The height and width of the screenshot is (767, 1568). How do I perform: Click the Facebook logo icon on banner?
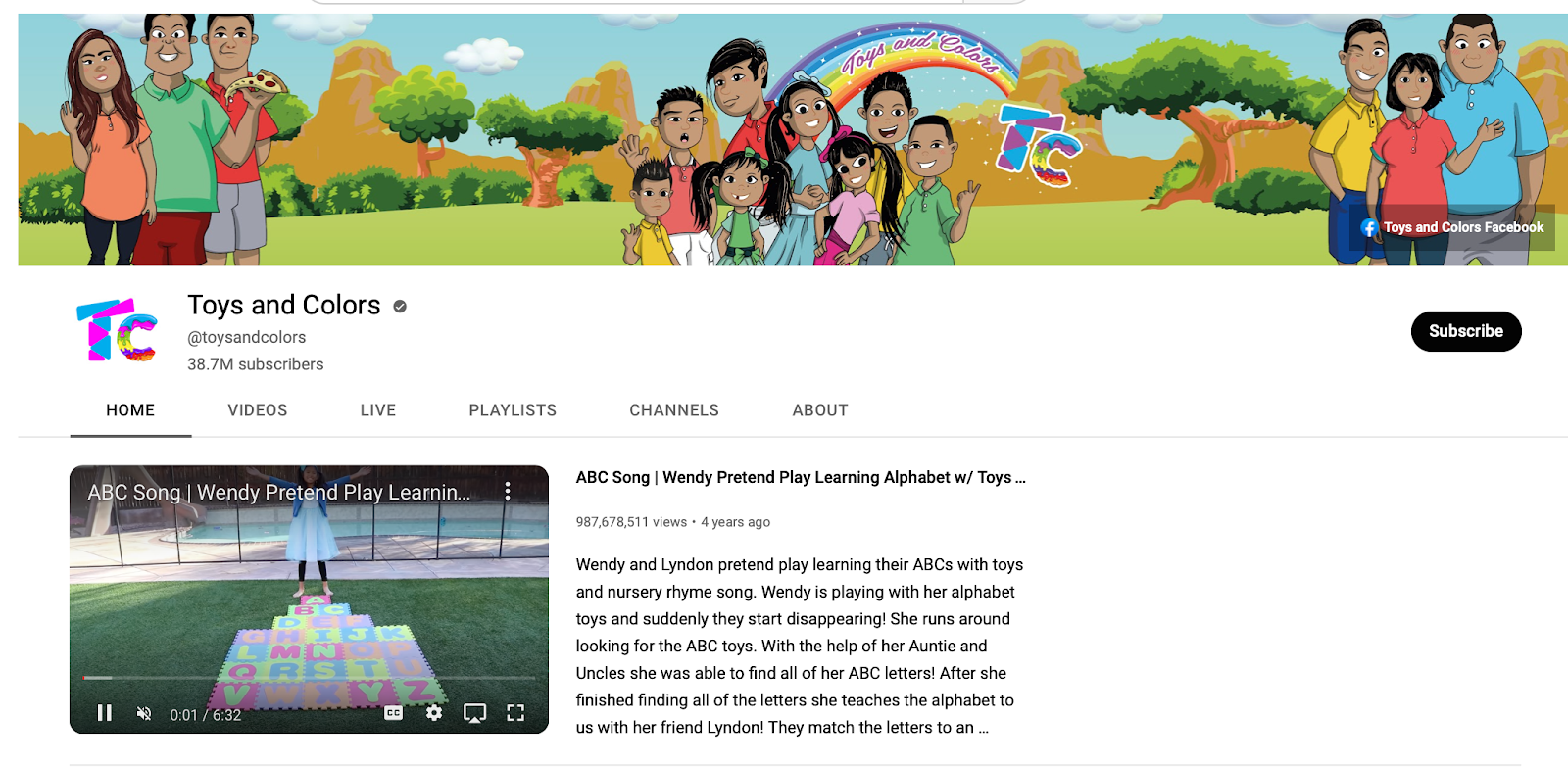[x=1370, y=228]
